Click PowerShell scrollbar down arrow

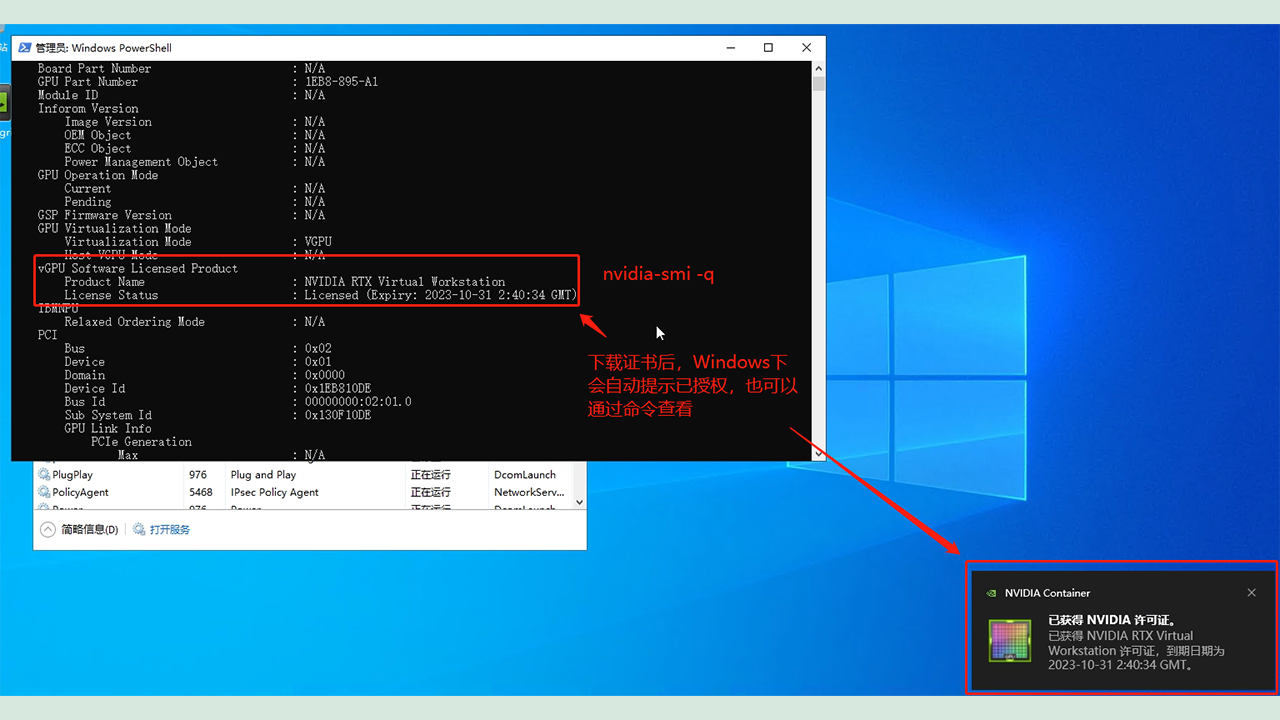819,453
